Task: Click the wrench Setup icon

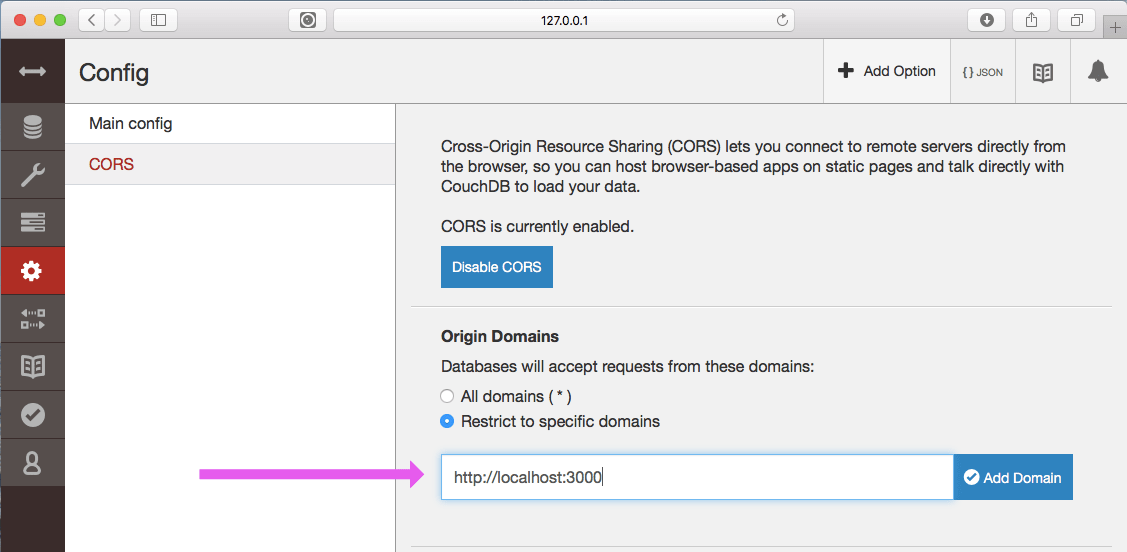Action: [32, 175]
